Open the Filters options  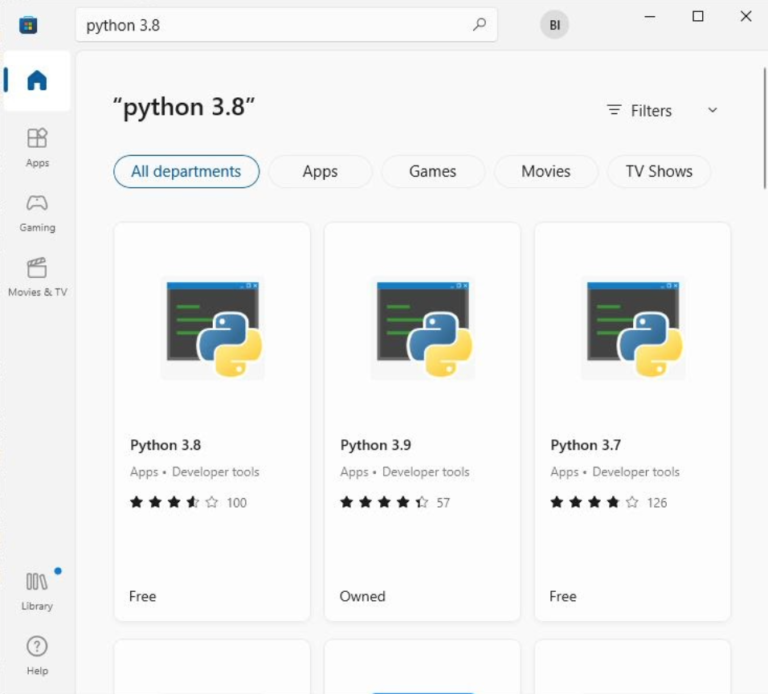click(640, 110)
